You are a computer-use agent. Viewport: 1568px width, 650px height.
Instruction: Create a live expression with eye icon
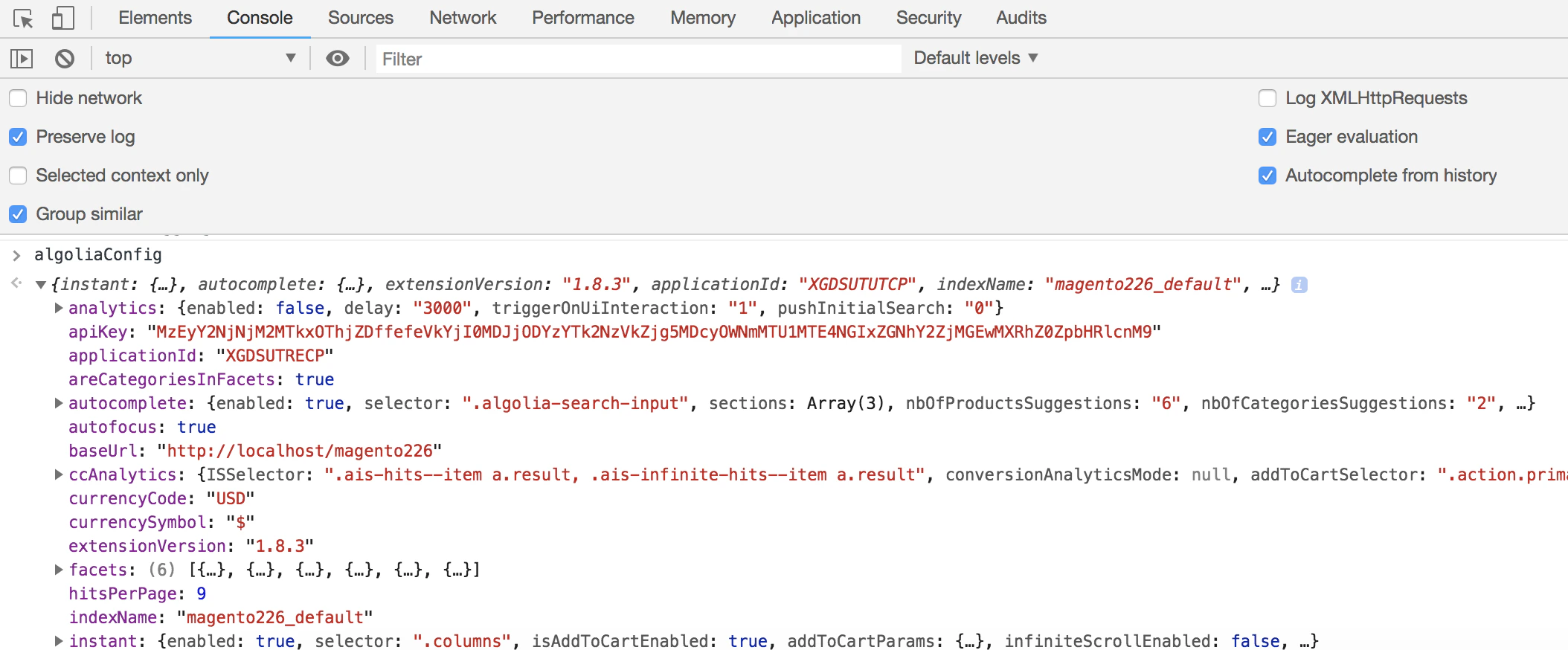(x=338, y=58)
